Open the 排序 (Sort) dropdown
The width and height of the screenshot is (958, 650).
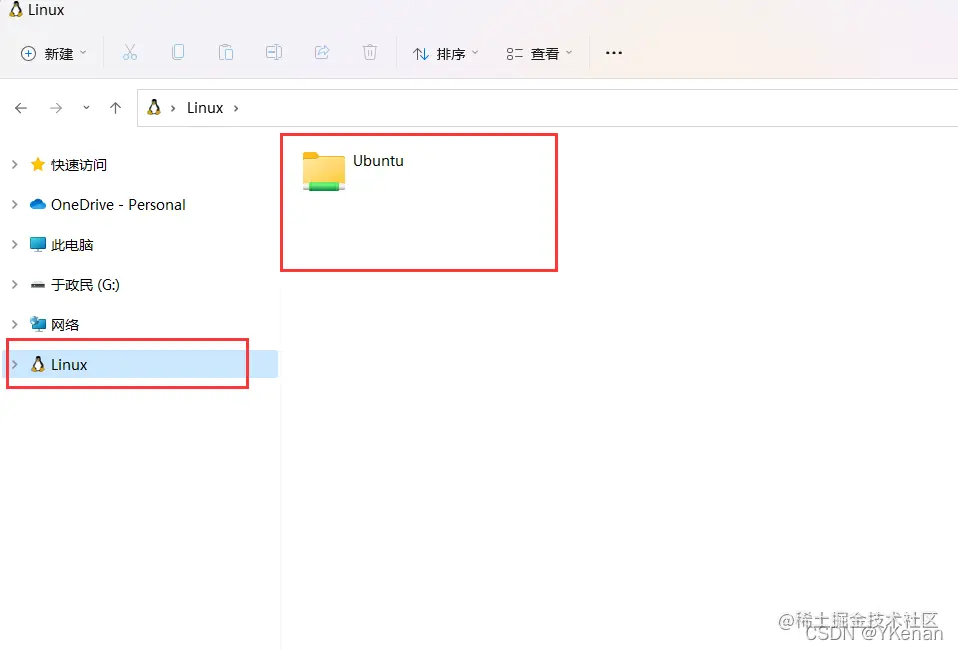click(x=445, y=54)
